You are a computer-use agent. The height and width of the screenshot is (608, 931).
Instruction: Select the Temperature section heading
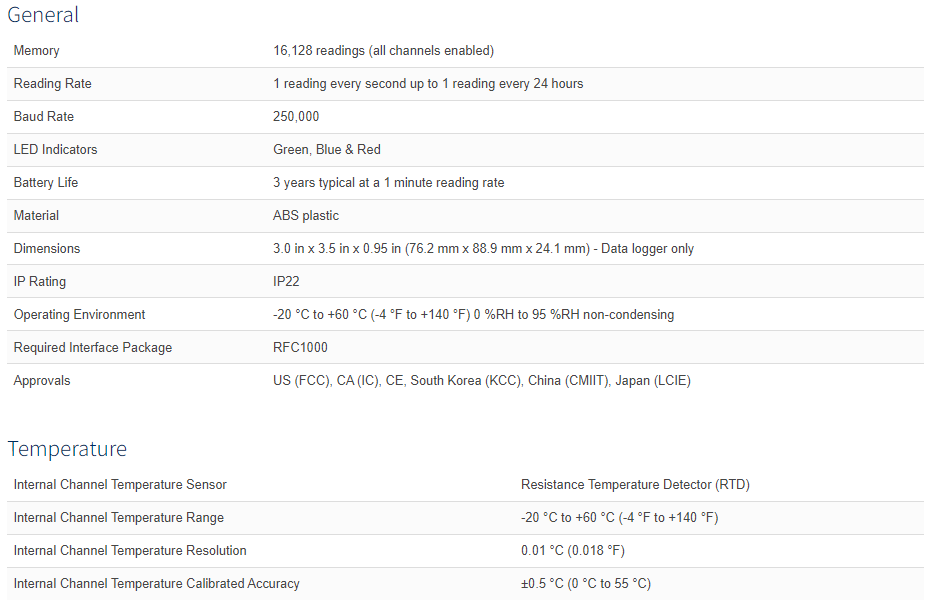coord(67,449)
